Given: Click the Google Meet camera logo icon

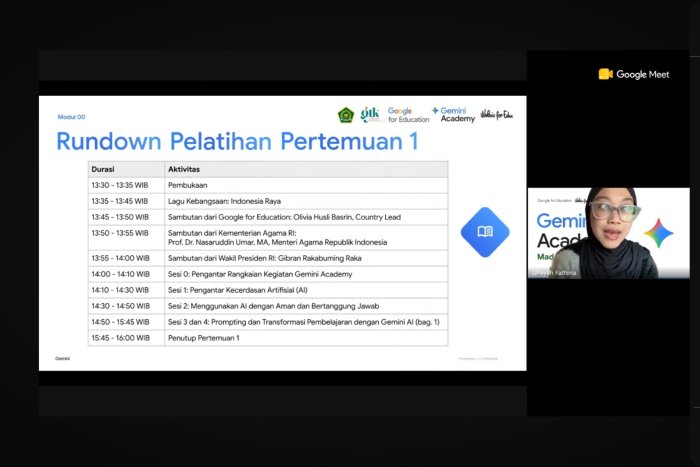Looking at the screenshot, I should tap(605, 74).
